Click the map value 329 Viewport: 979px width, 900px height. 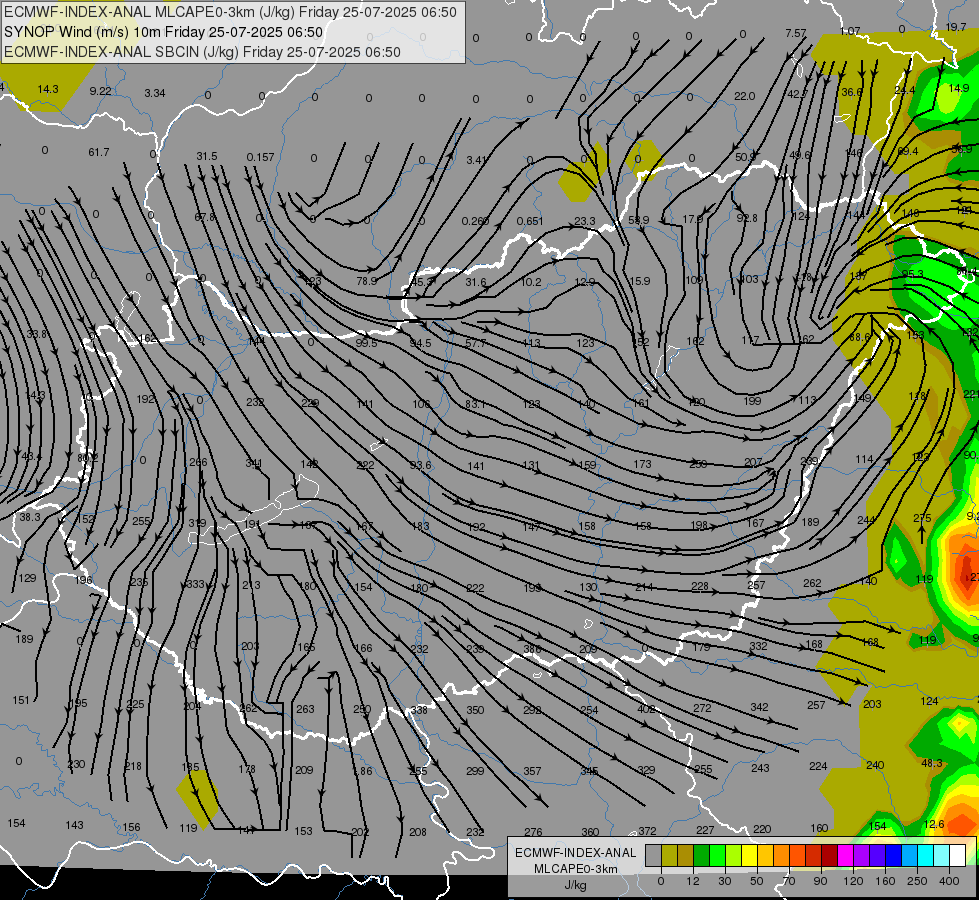[646, 770]
